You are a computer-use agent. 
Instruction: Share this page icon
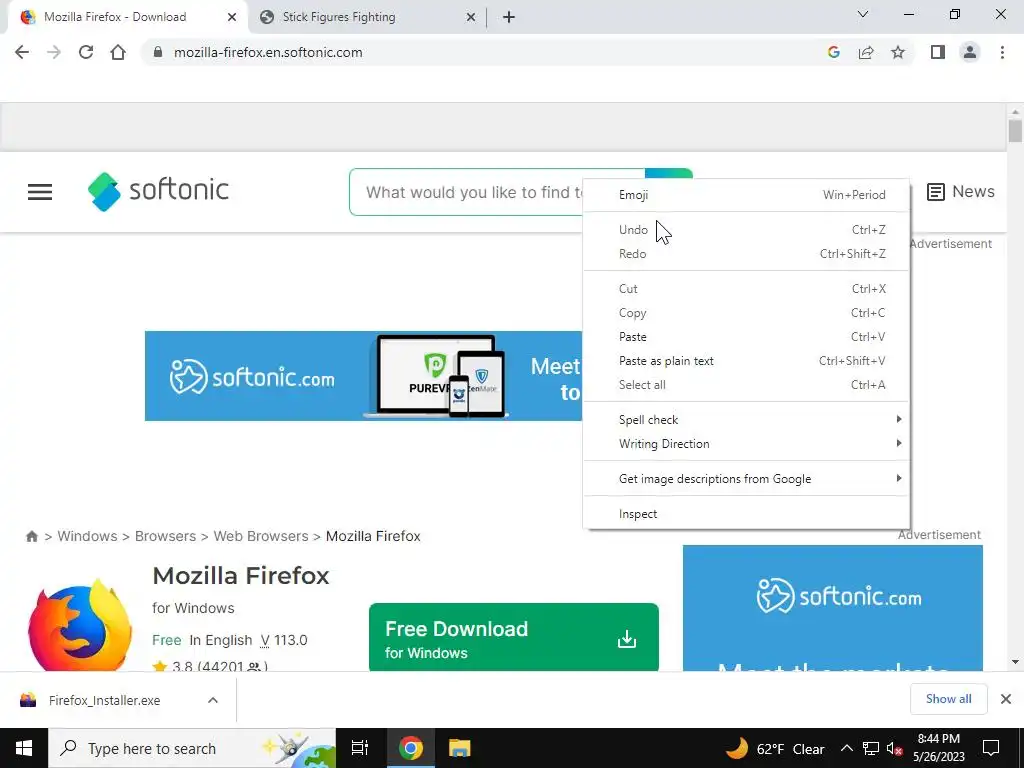pos(866,52)
